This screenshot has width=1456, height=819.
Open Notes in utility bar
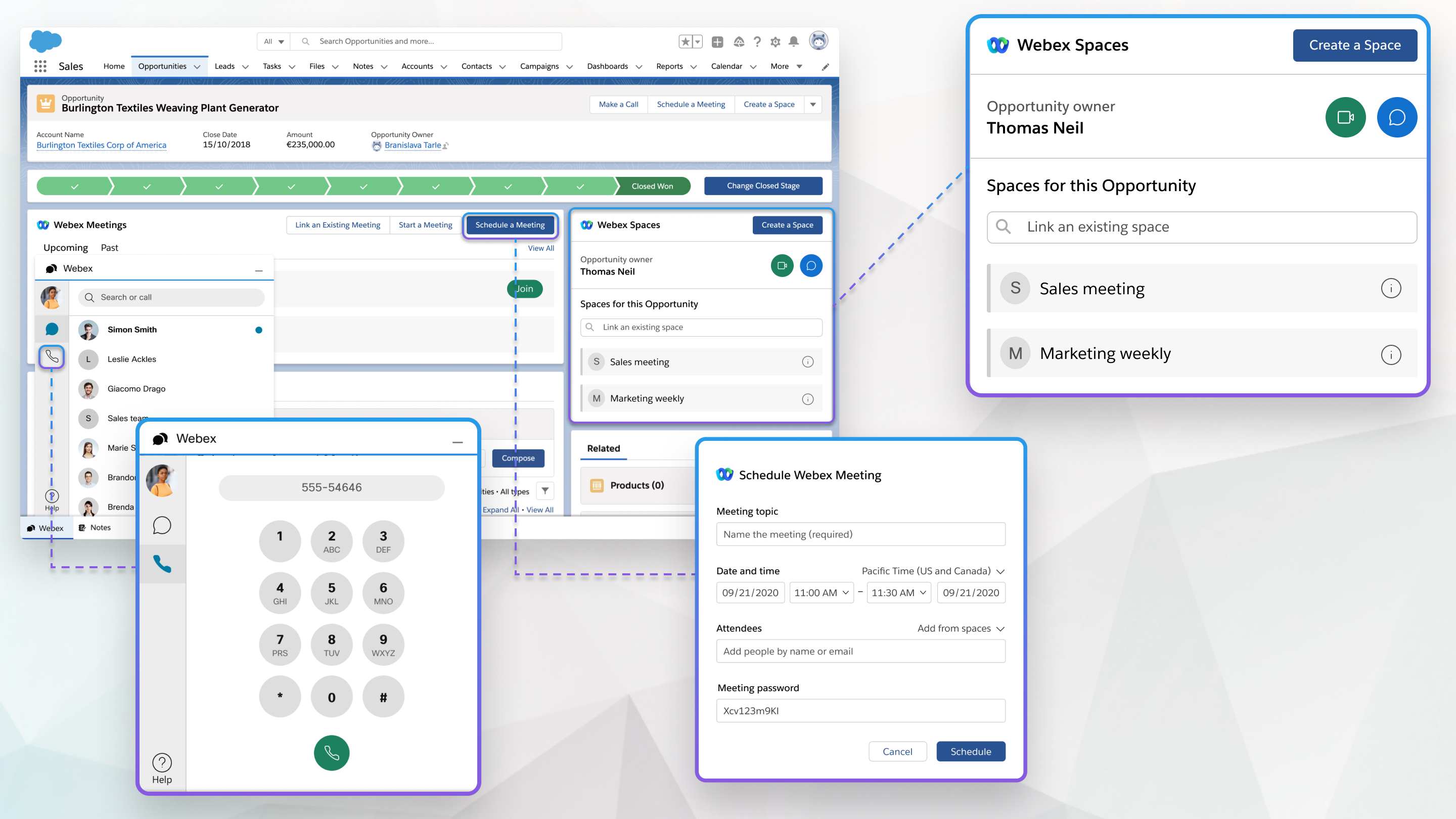(95, 527)
